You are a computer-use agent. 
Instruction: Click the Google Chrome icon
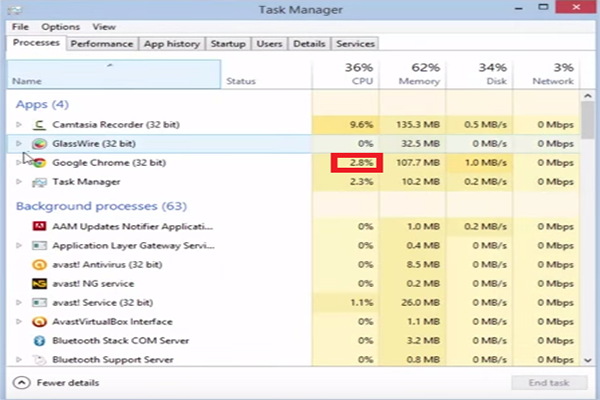pyautogui.click(x=39, y=163)
